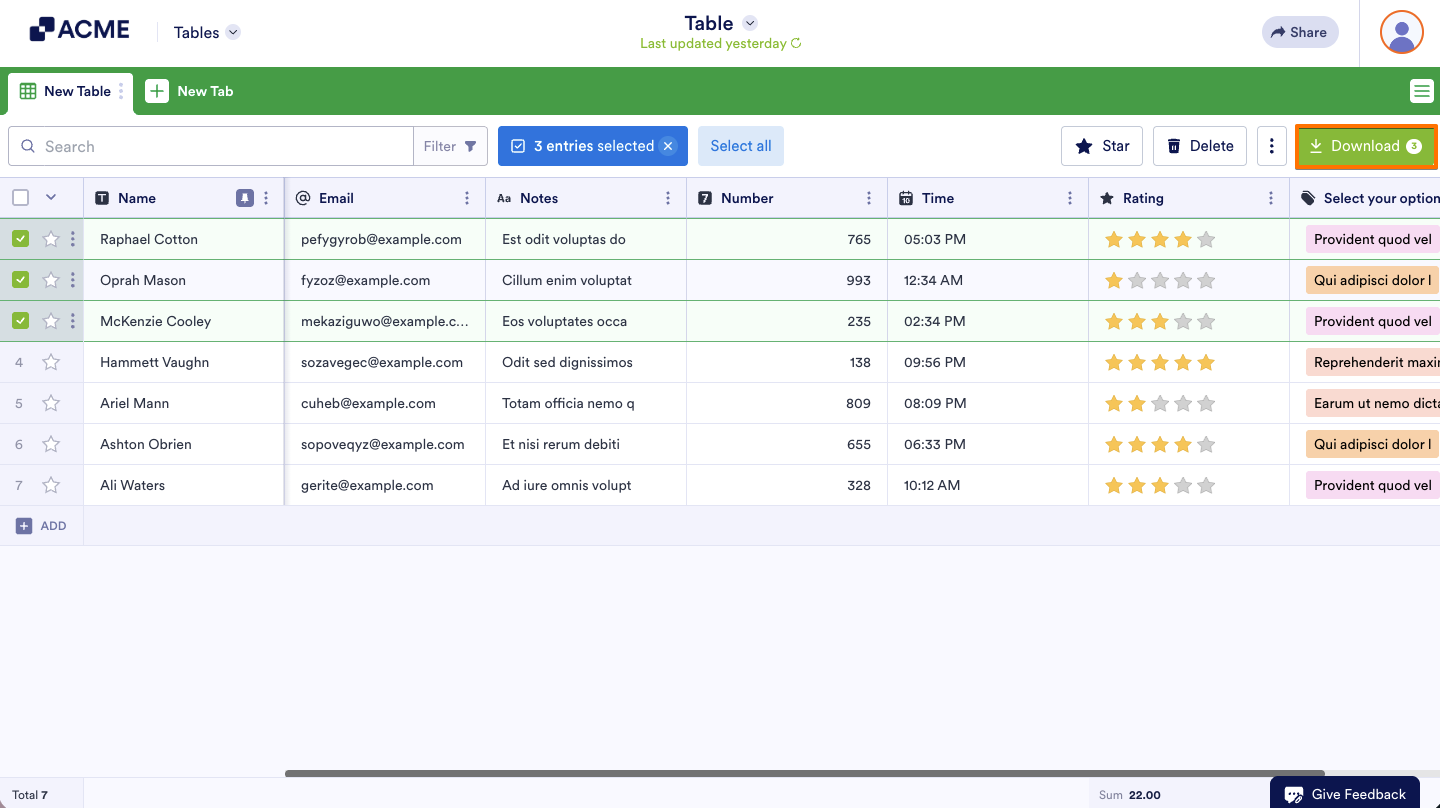Open New Table tab options dots

tap(121, 91)
